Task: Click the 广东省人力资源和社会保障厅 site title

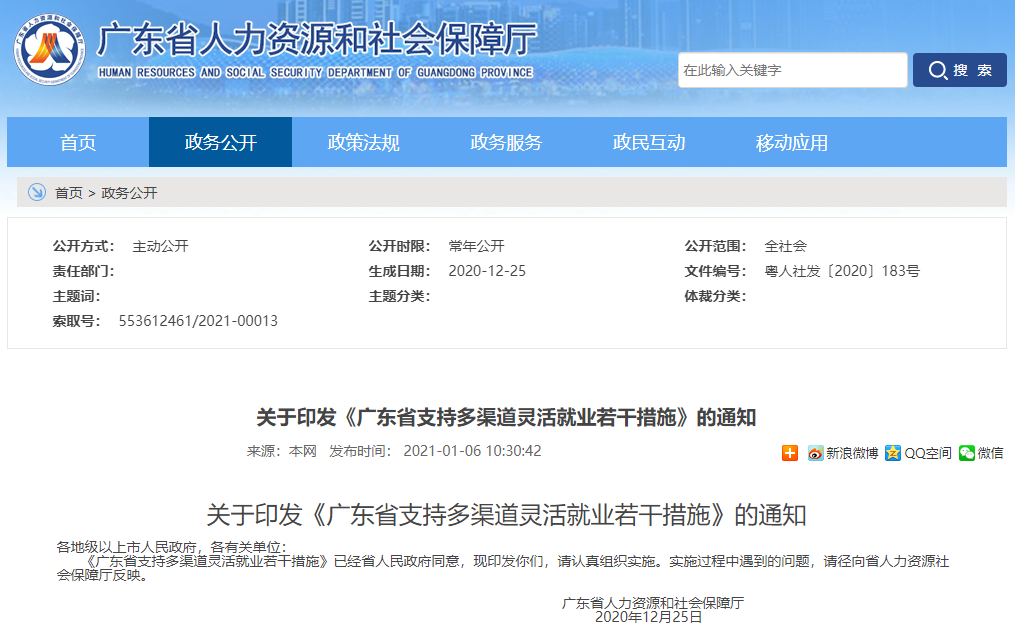Action: point(317,40)
